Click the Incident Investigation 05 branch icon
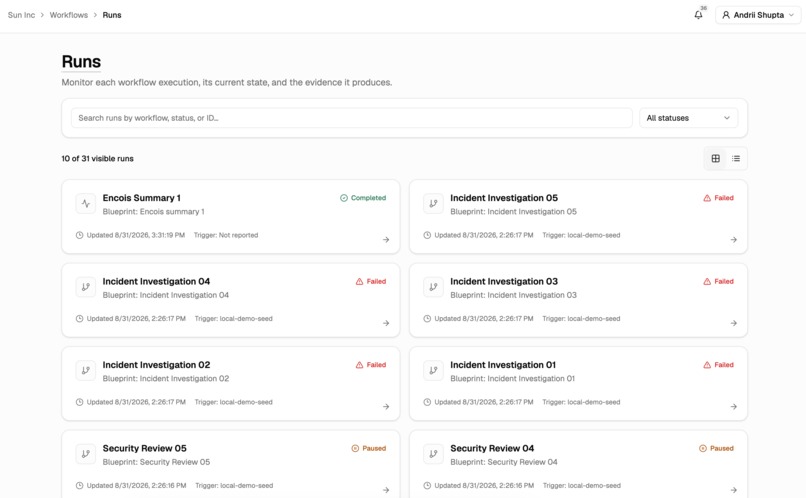This screenshot has width=806, height=498. 433,204
